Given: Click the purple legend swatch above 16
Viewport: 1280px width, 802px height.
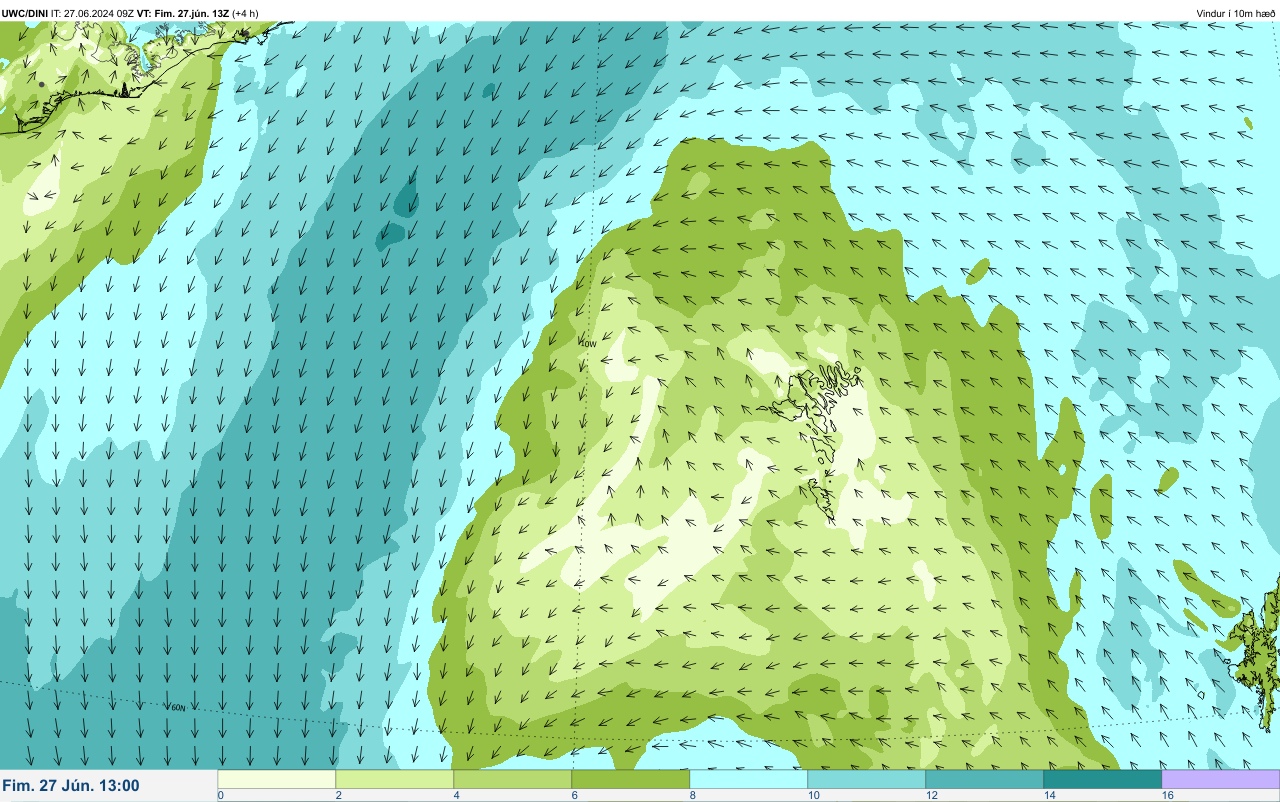Looking at the screenshot, I should 1220,779.
